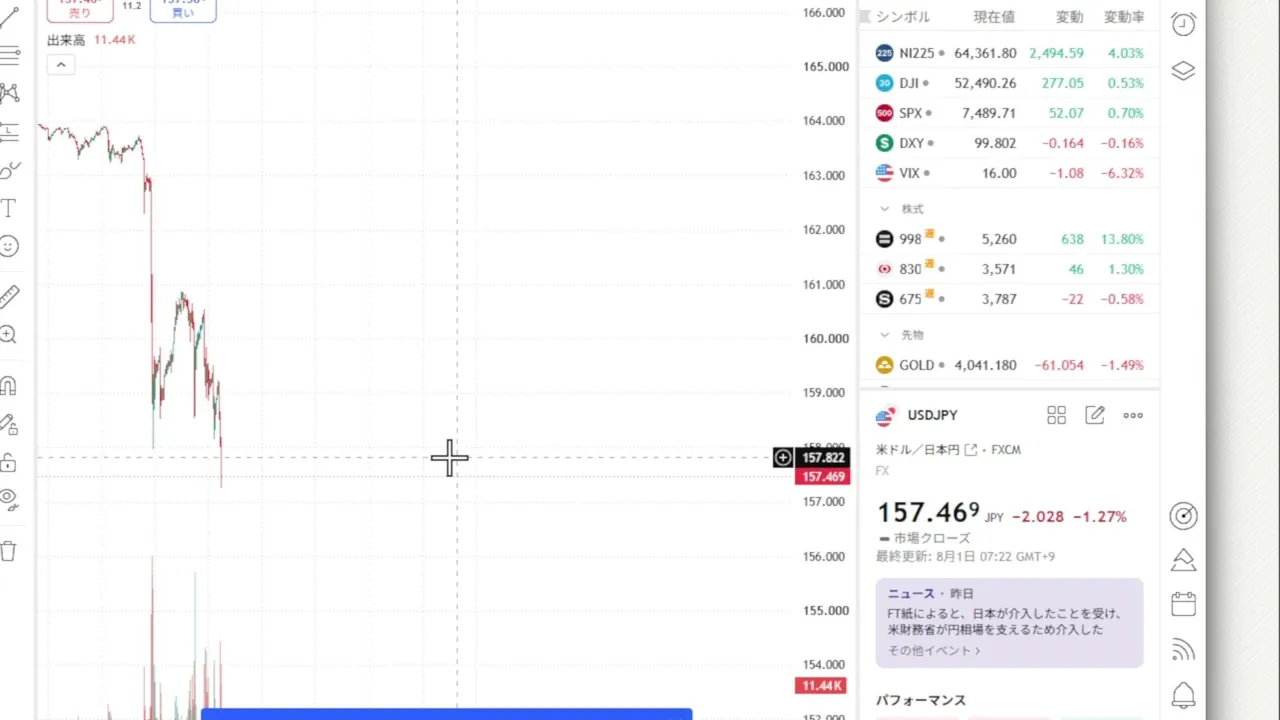Viewport: 1280px width, 720px height.
Task: Click the USDJPY symbol name in details
Action: point(932,415)
